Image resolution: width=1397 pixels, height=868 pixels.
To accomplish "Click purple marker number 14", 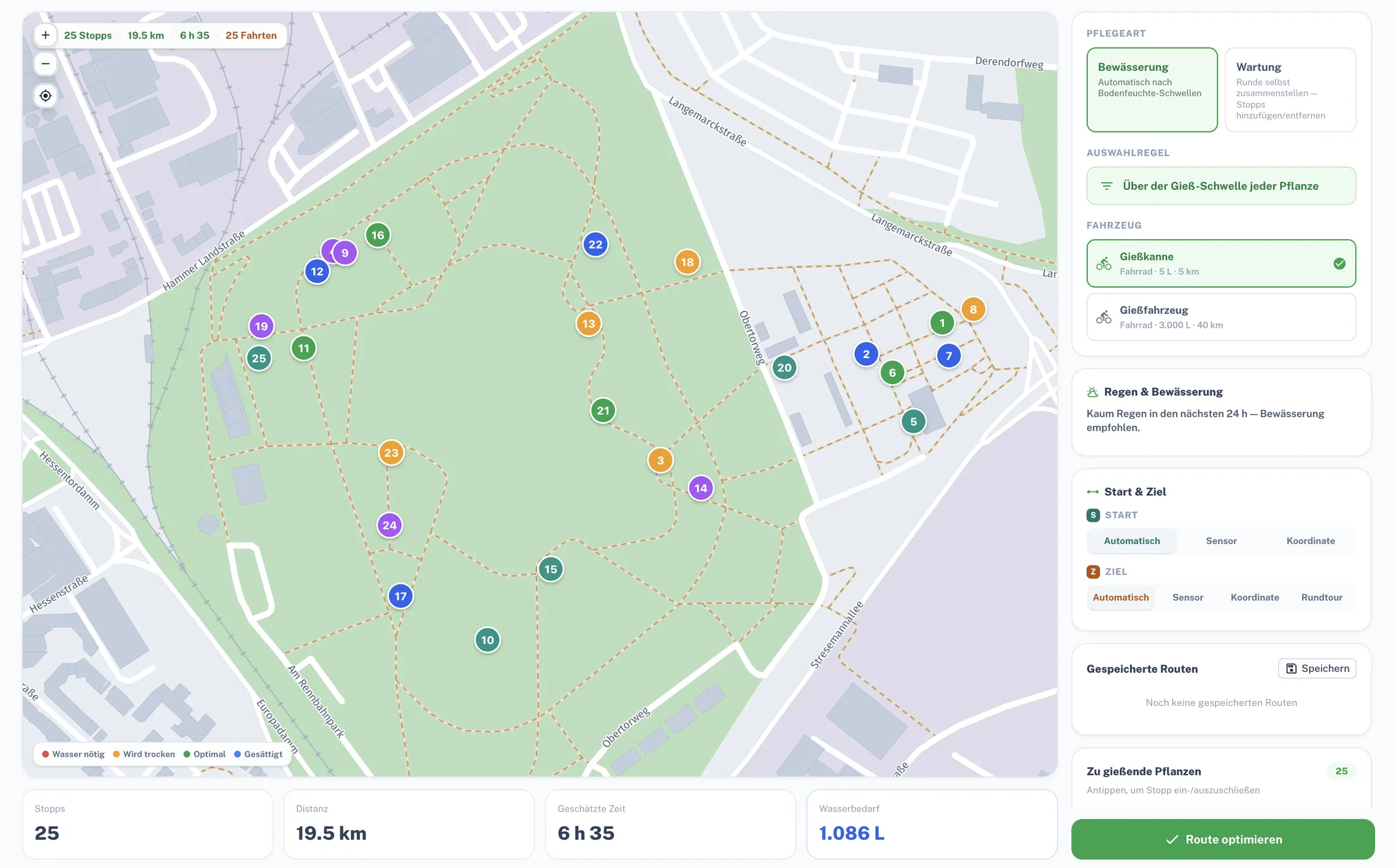I will tap(700, 488).
